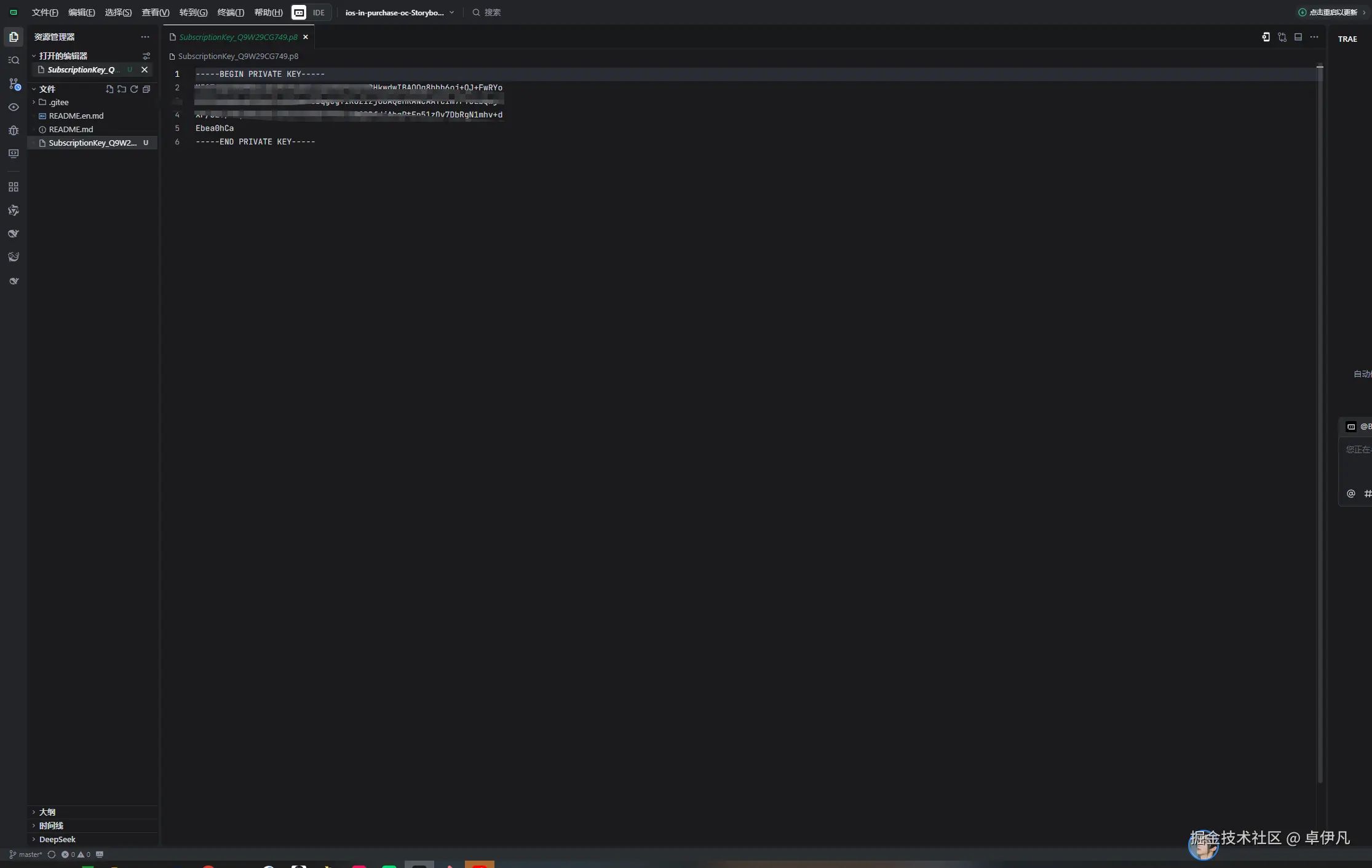
Task: Click the ports/monitor icon in status bar
Action: point(100,854)
